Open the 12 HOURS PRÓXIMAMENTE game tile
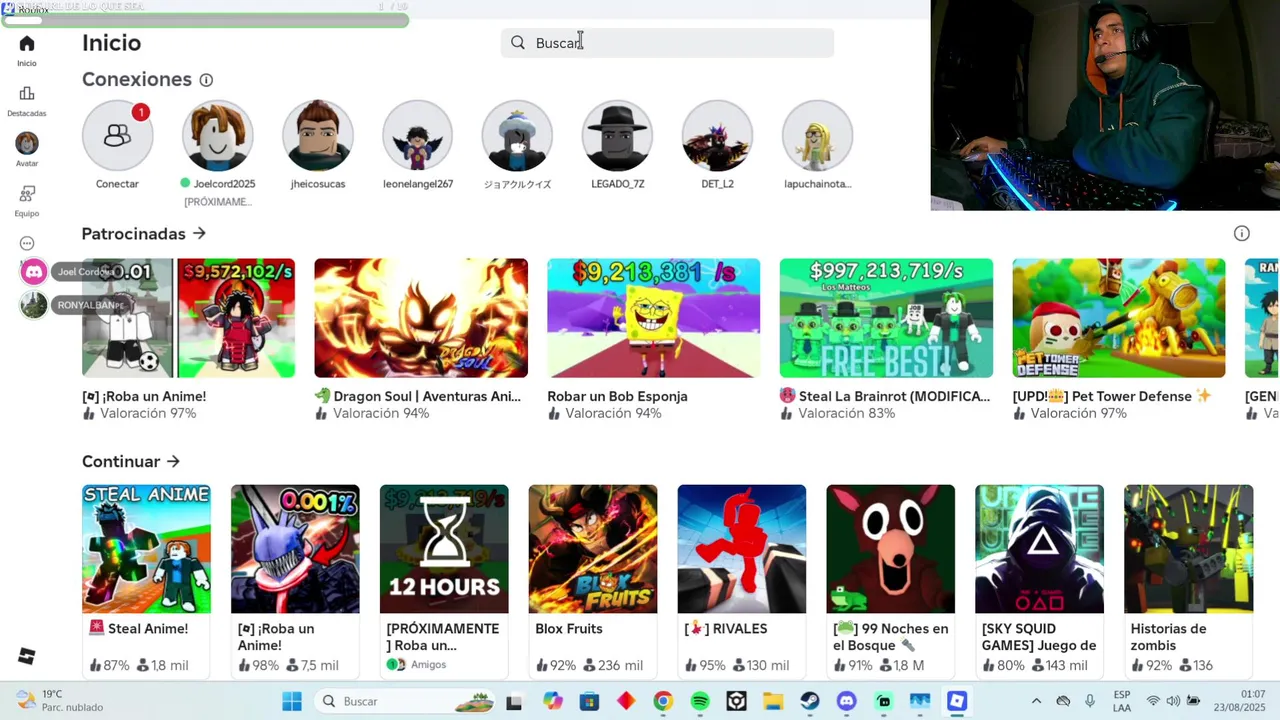1280x720 pixels. click(444, 549)
